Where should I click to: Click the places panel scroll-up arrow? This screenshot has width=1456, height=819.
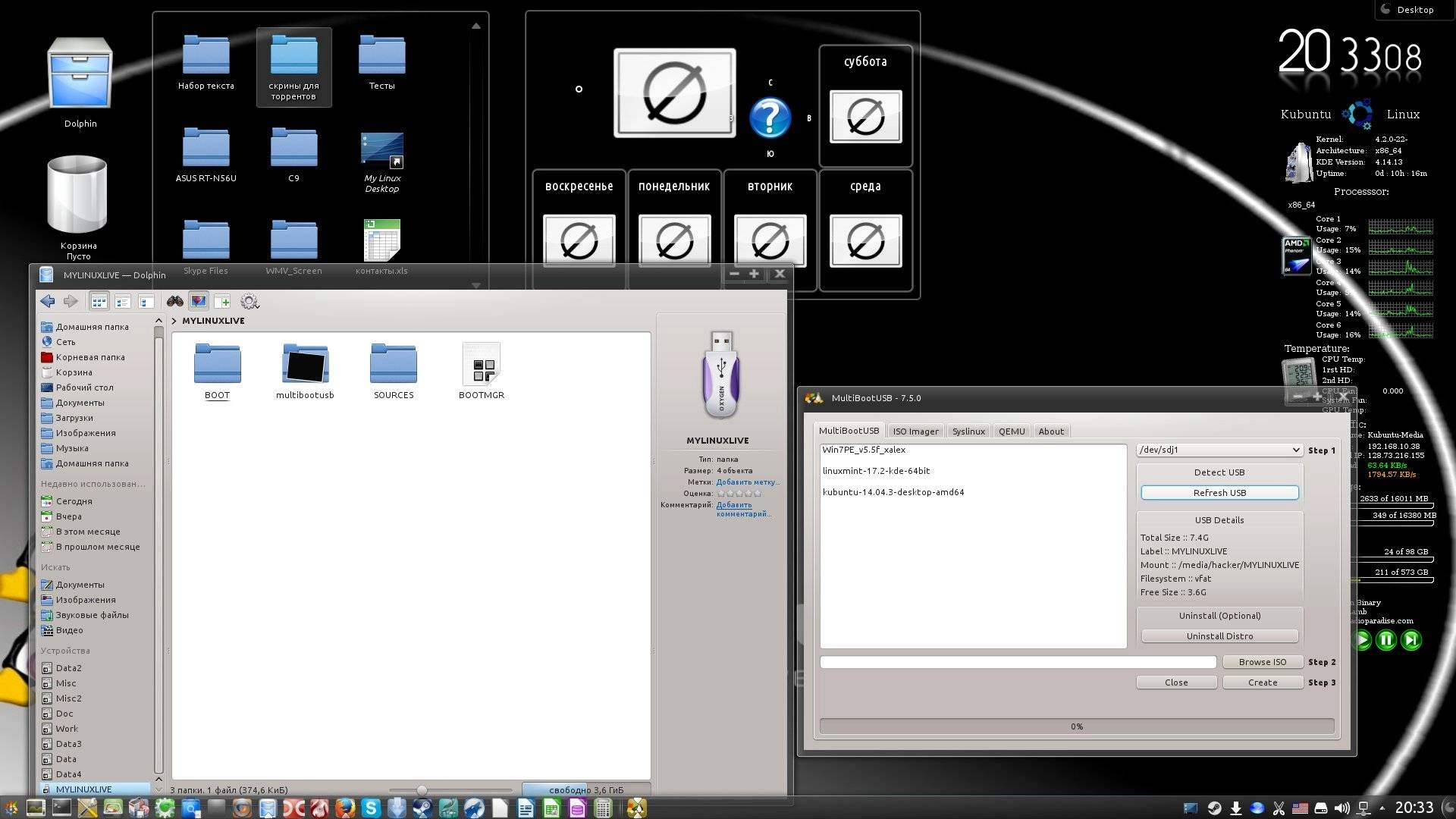[158, 321]
